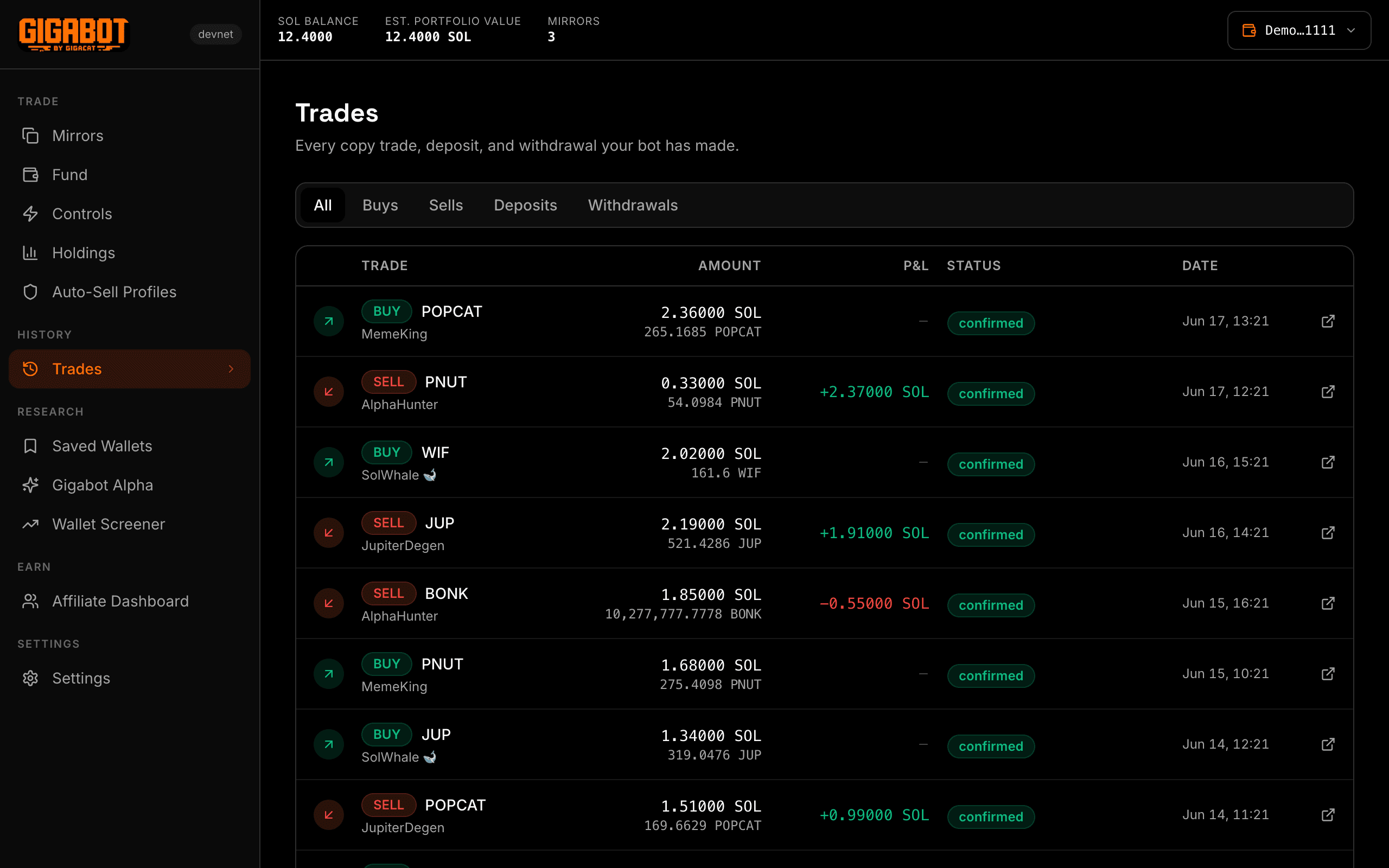
Task: Click the BUY badge on the WIF row
Action: pos(386,452)
